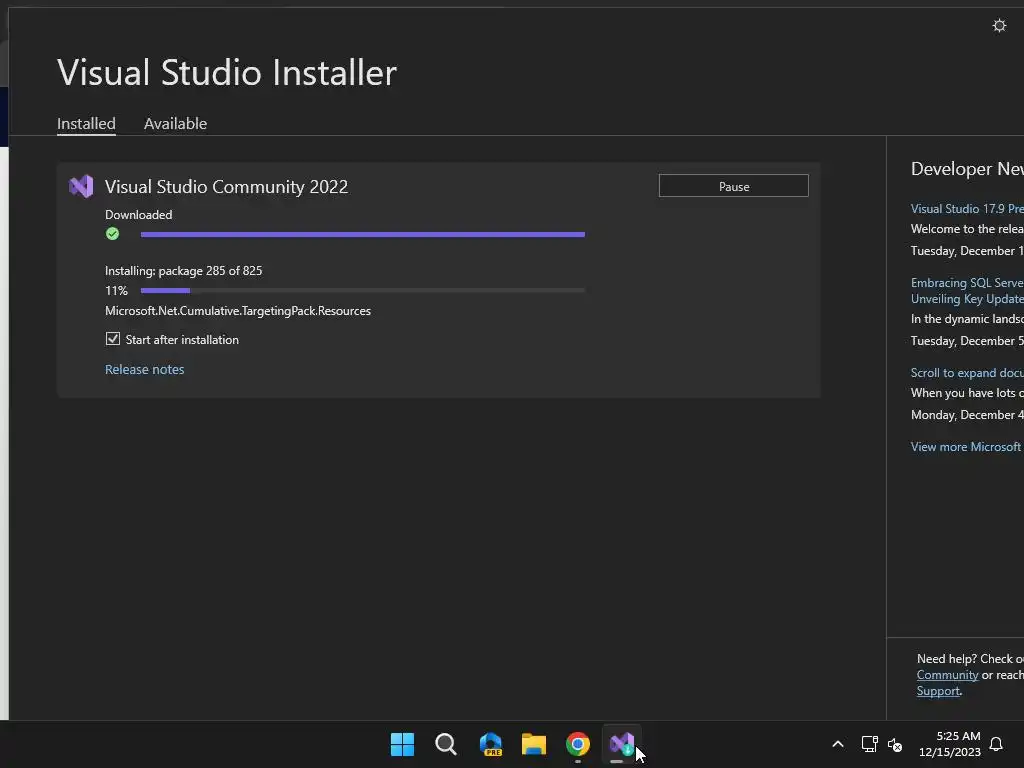This screenshot has width=1024, height=768.
Task: Open the Release notes link
Action: tap(144, 370)
